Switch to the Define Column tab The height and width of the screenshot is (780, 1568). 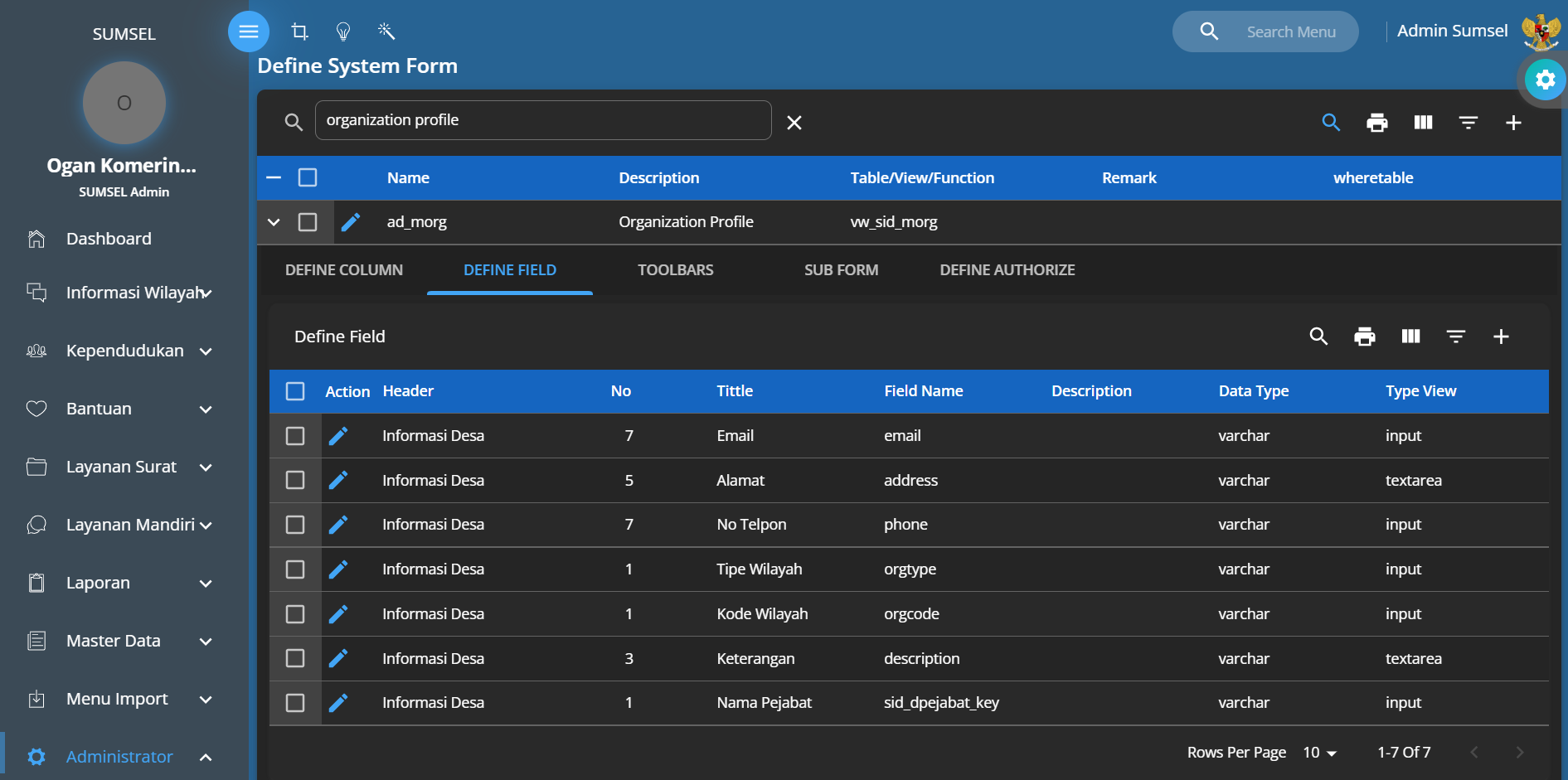(344, 270)
